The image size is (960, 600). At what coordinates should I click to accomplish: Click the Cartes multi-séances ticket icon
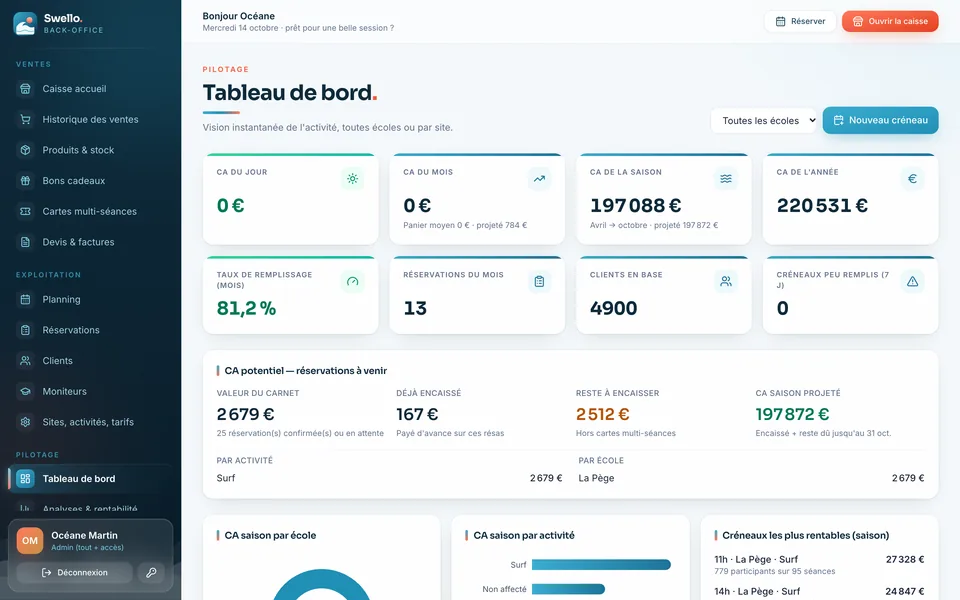[25, 211]
